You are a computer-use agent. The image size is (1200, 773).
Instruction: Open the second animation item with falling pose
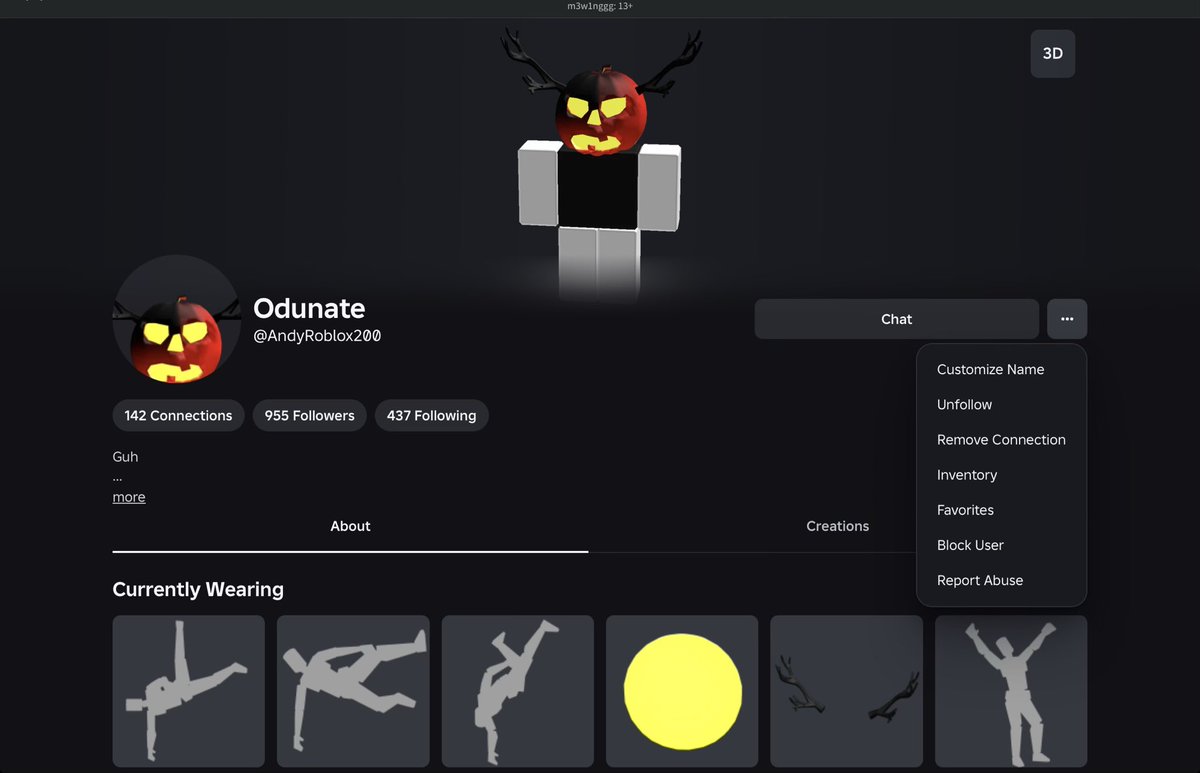(353, 691)
